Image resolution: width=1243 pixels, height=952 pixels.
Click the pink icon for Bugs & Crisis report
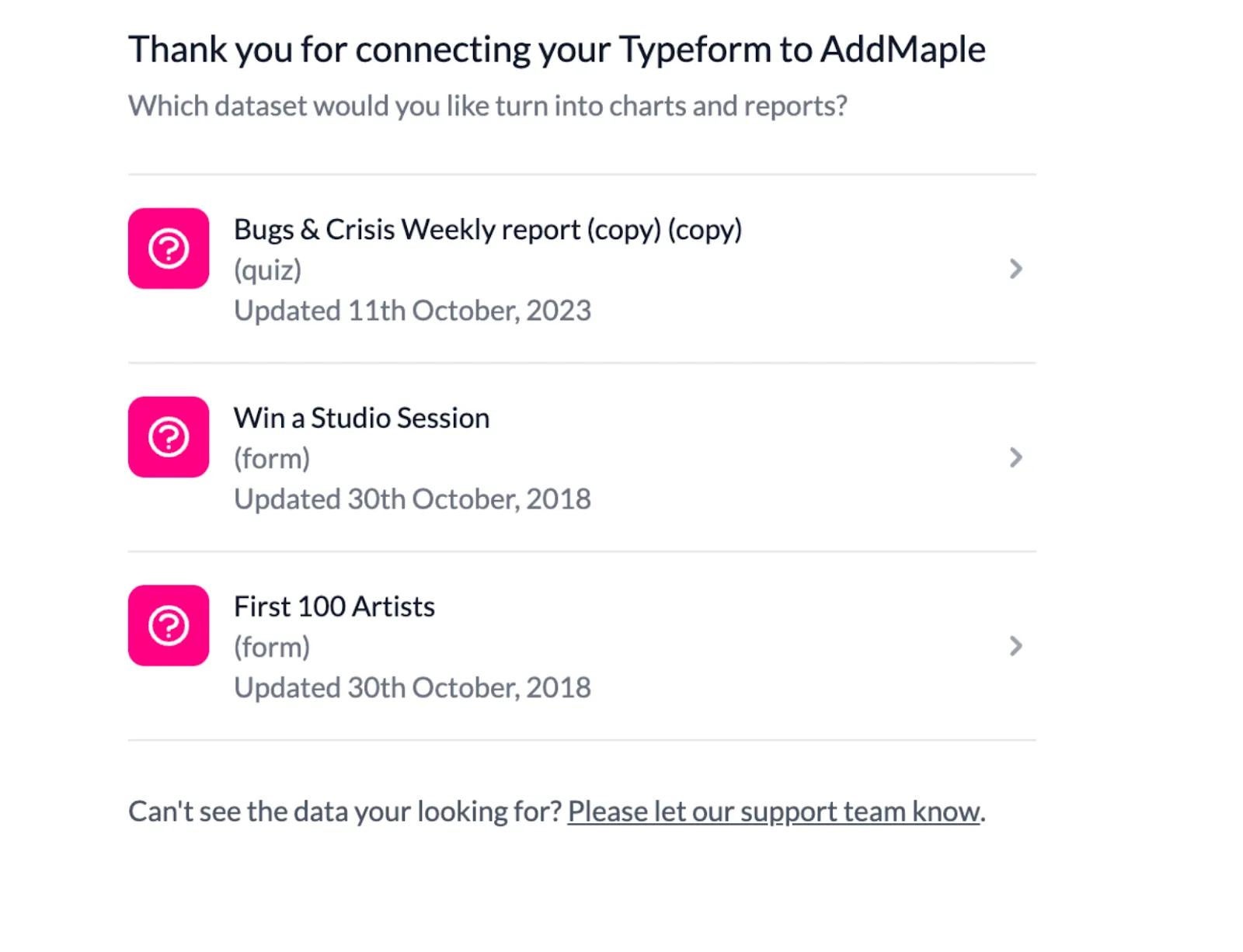coord(169,248)
